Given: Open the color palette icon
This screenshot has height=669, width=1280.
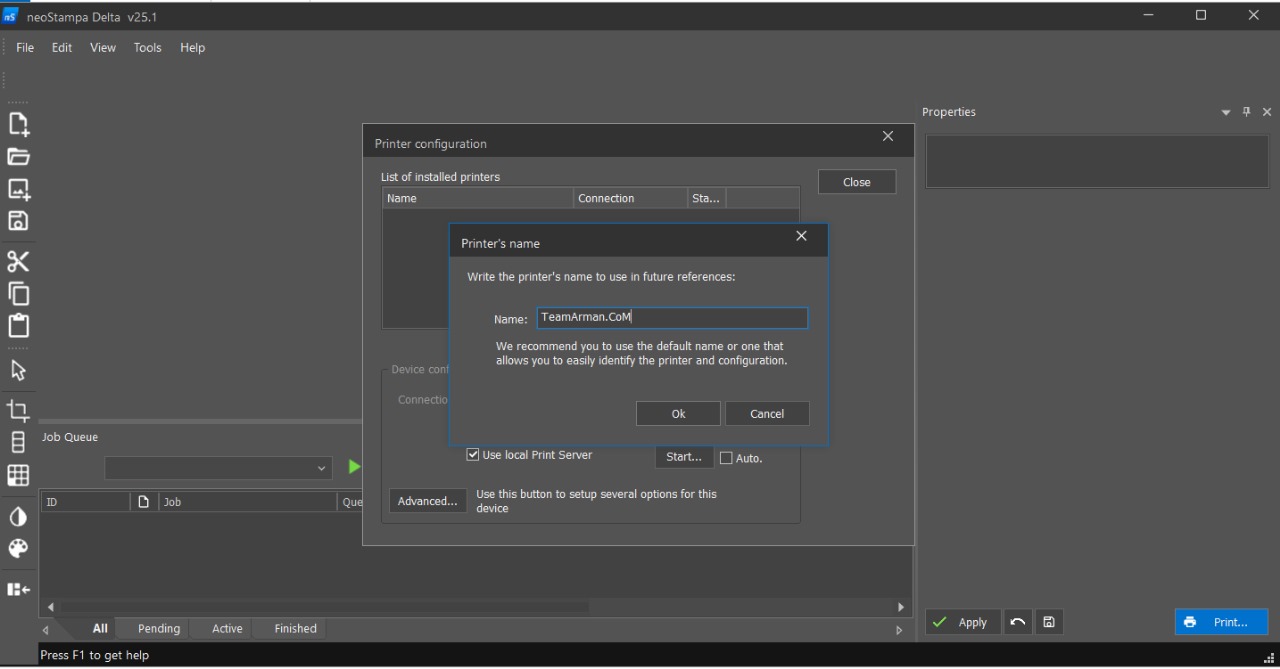Looking at the screenshot, I should (18, 549).
